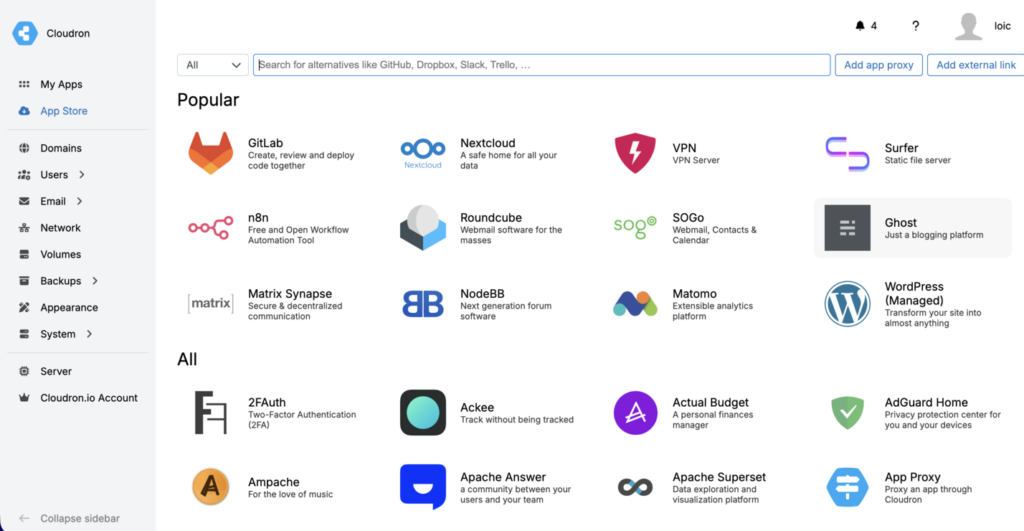
Task: Open Cloudron.io Account
Action: [89, 398]
